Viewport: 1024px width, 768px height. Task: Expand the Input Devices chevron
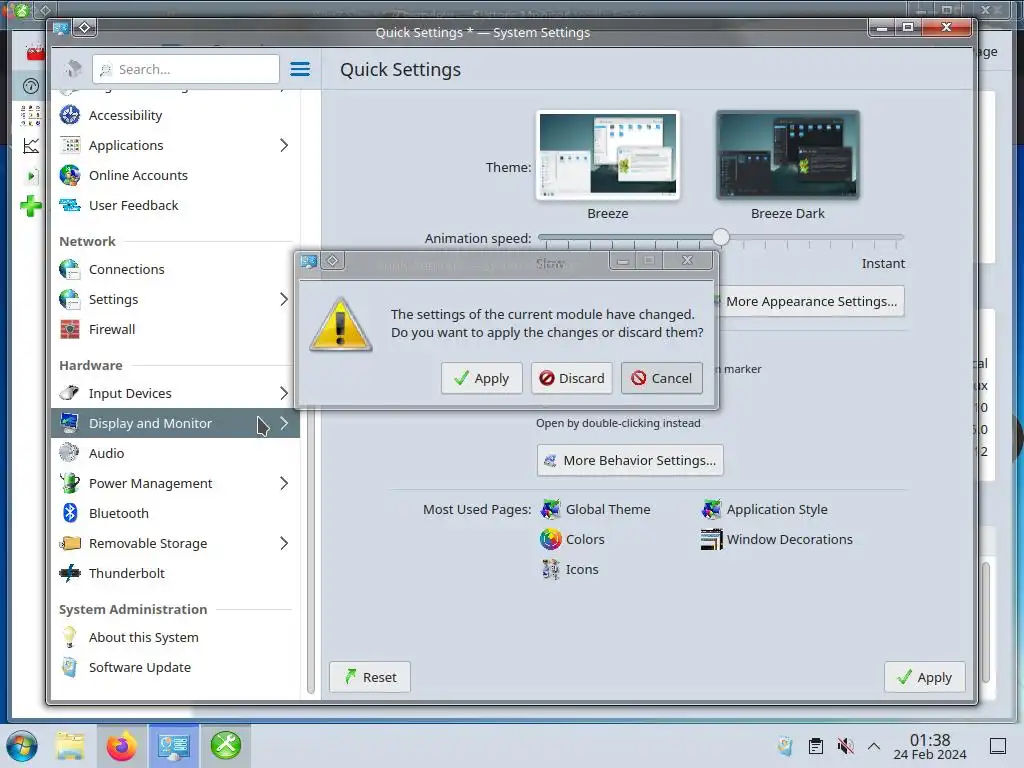pyautogui.click(x=284, y=393)
